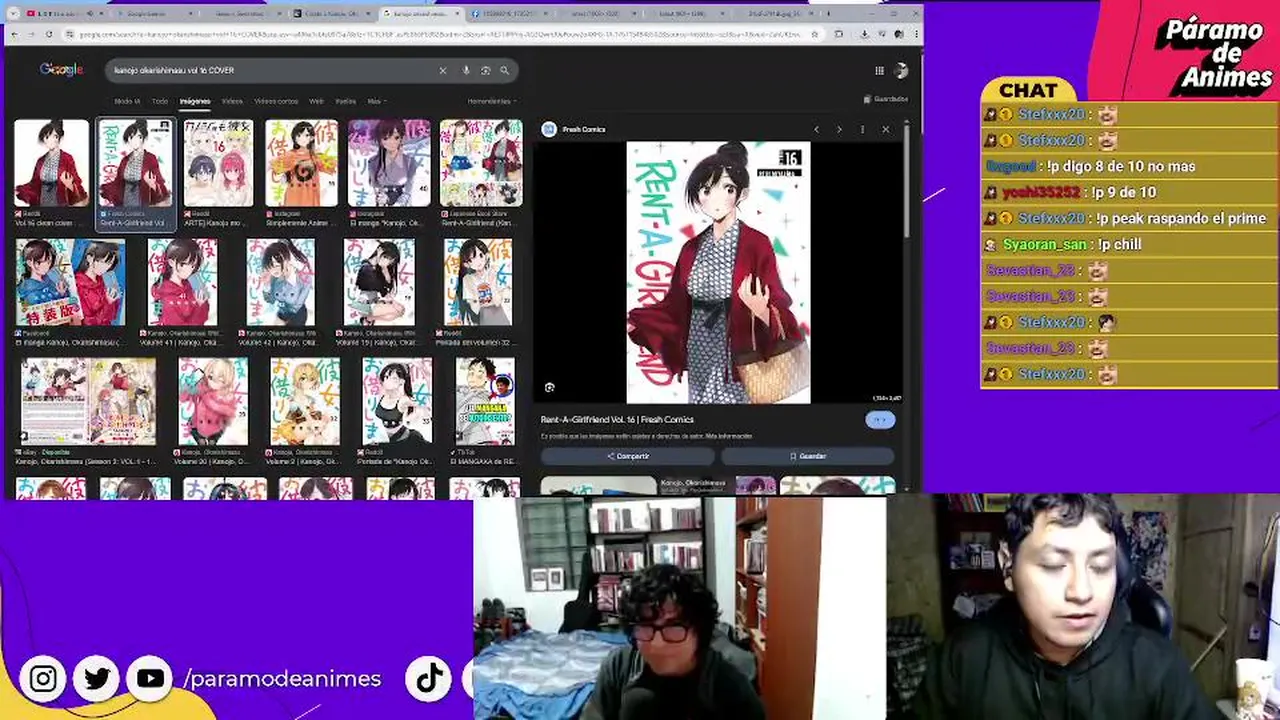Bookmark this page with the star icon
The height and width of the screenshot is (720, 1280).
816,34
